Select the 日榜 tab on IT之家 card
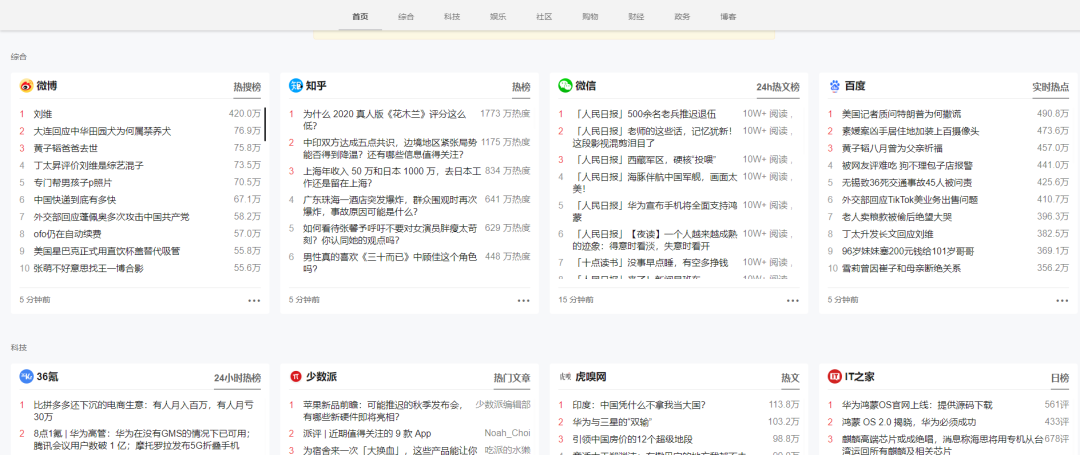The width and height of the screenshot is (1080, 455). 1060,378
